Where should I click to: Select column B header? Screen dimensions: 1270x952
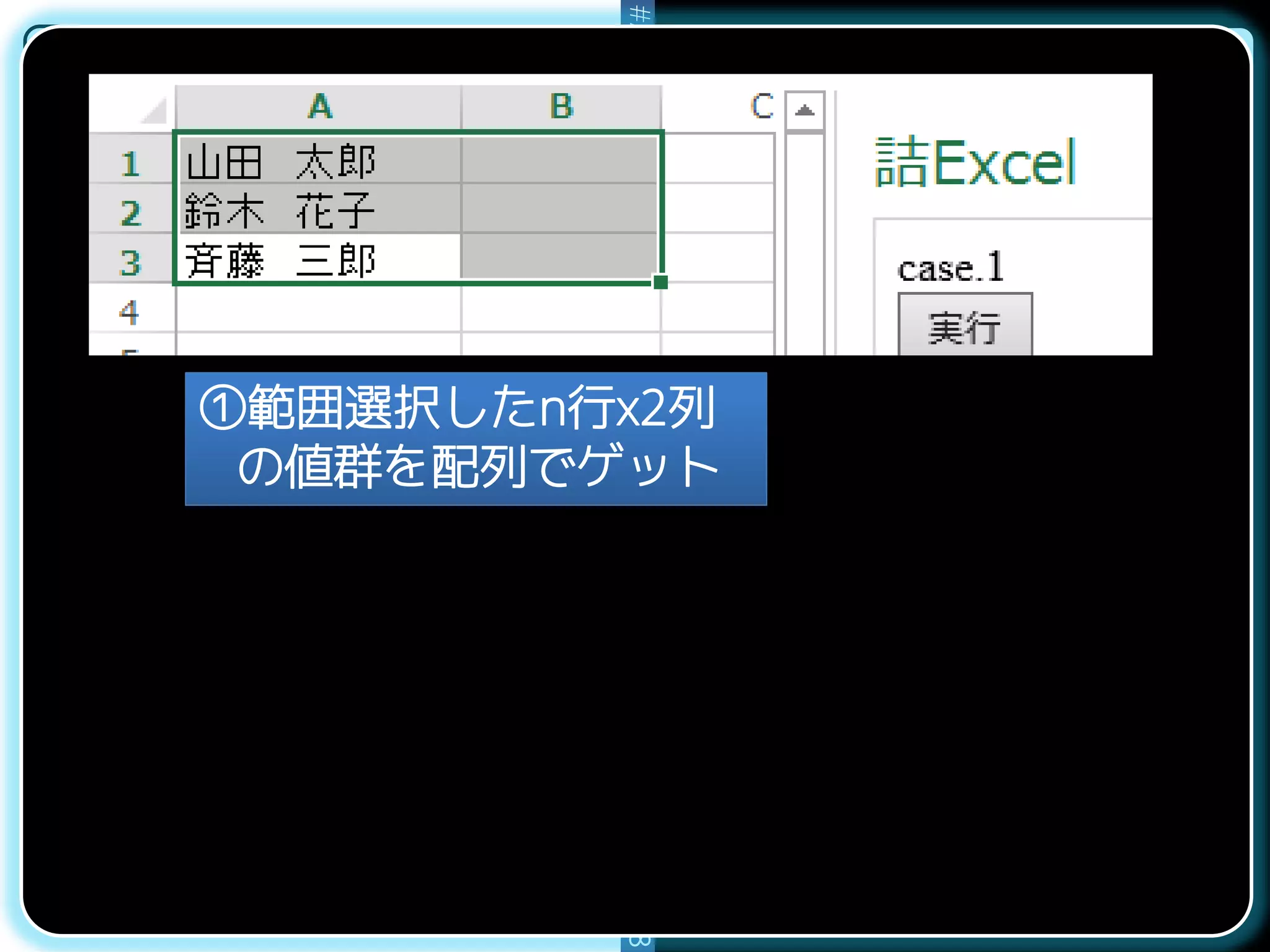point(561,107)
